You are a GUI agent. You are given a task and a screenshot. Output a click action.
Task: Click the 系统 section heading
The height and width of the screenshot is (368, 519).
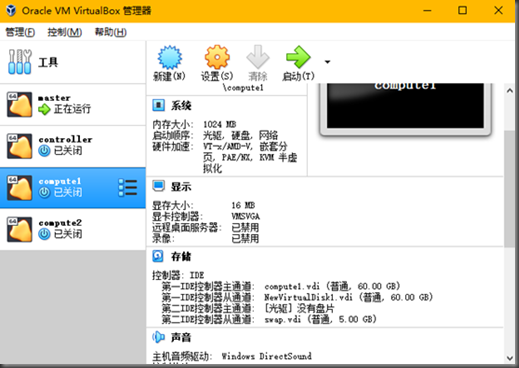pos(181,106)
